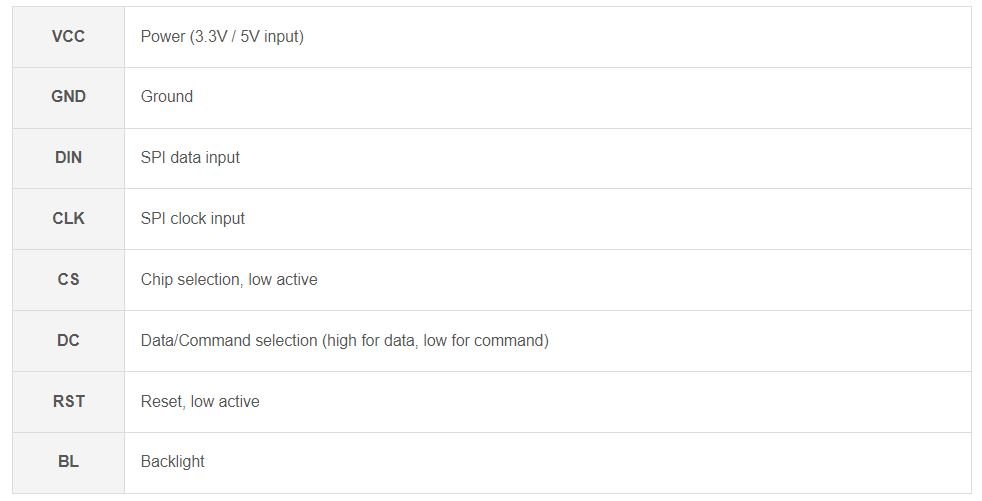Select the GND pin name cell
Image resolution: width=982 pixels, height=501 pixels.
68,97
